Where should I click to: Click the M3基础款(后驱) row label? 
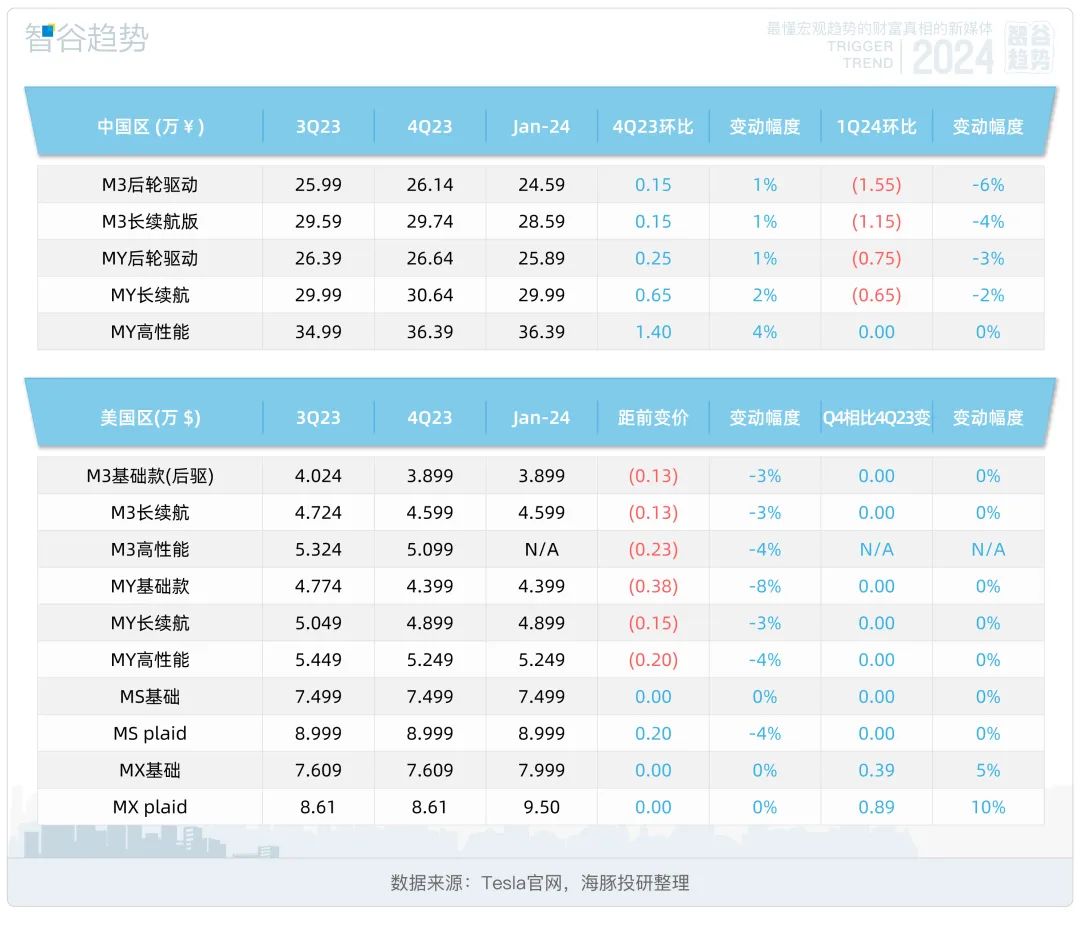[x=150, y=475]
